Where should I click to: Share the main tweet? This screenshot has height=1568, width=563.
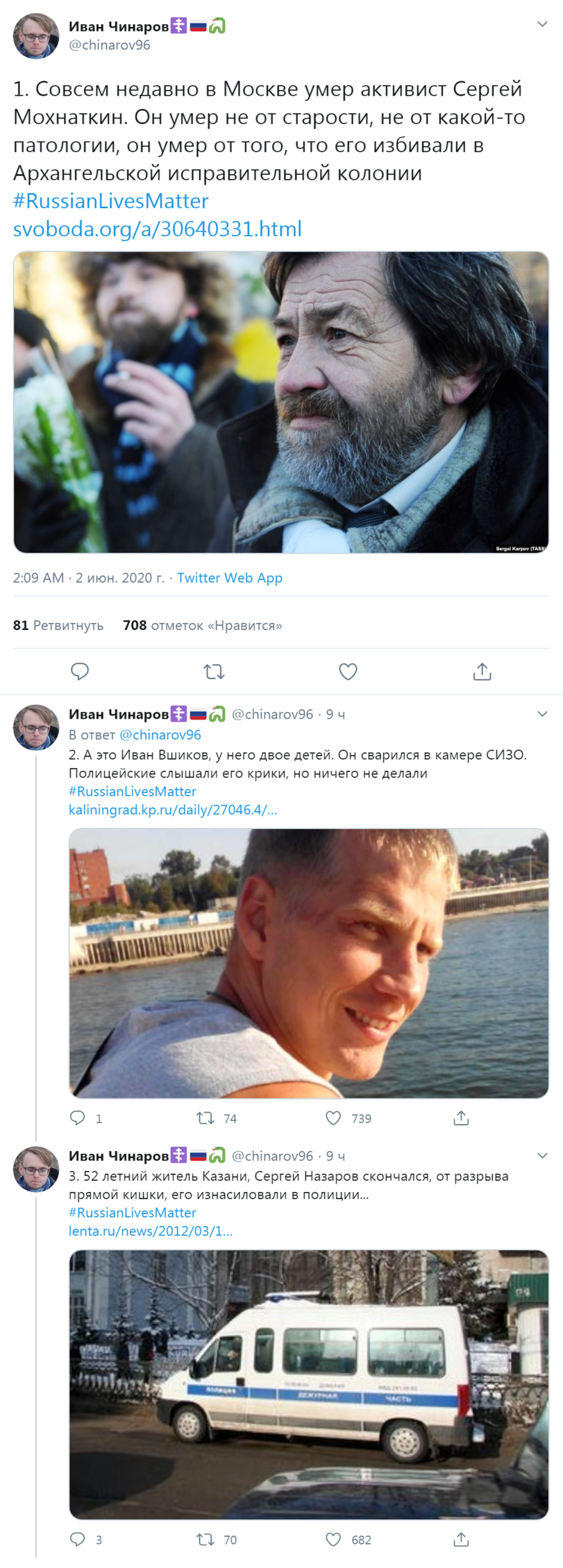click(x=482, y=671)
